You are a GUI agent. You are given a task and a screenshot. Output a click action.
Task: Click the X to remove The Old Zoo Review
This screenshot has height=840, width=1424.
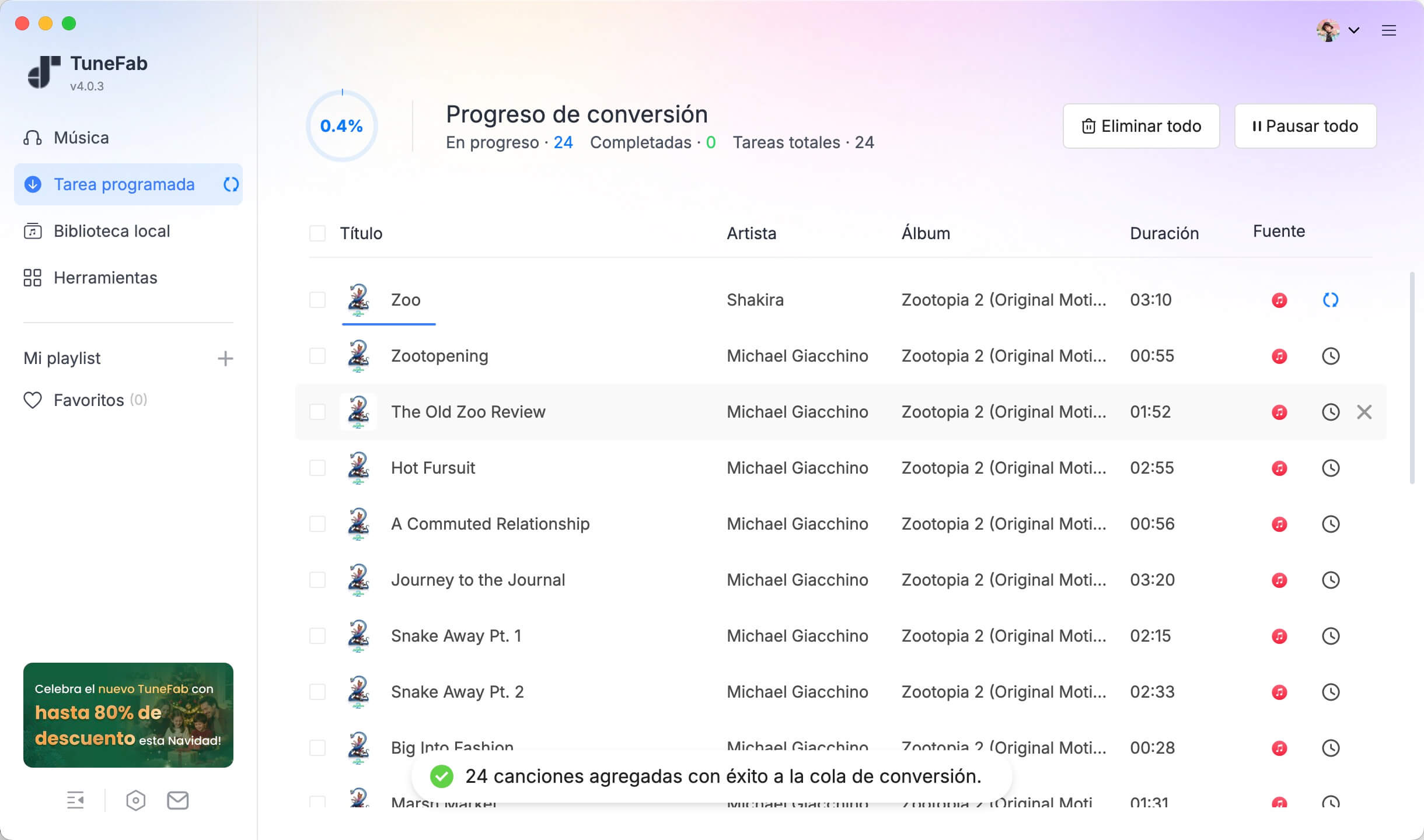click(1364, 412)
